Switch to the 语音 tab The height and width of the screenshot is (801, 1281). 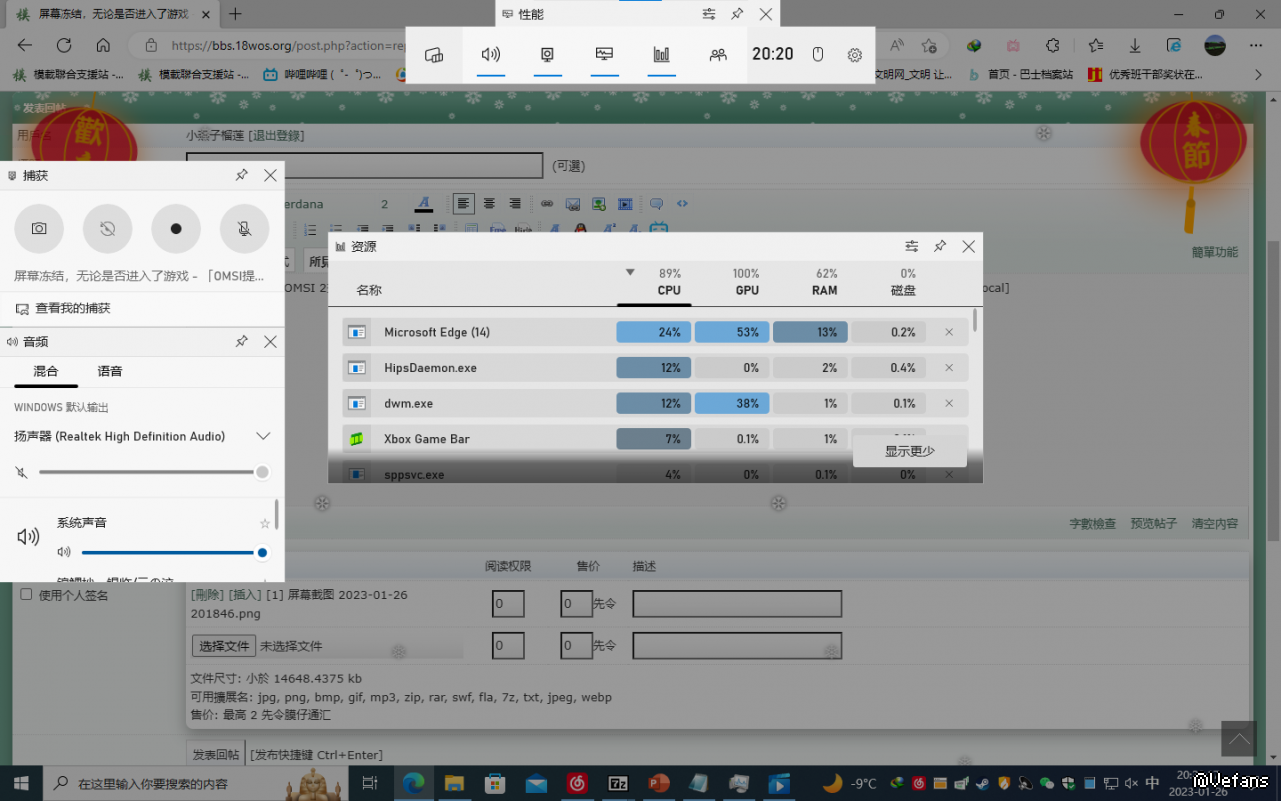(110, 371)
